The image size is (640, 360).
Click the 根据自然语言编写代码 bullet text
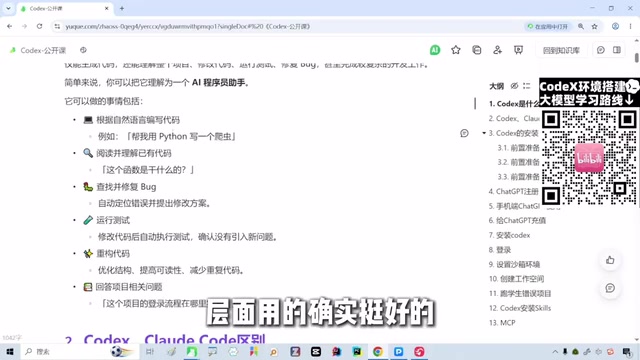click(138, 120)
